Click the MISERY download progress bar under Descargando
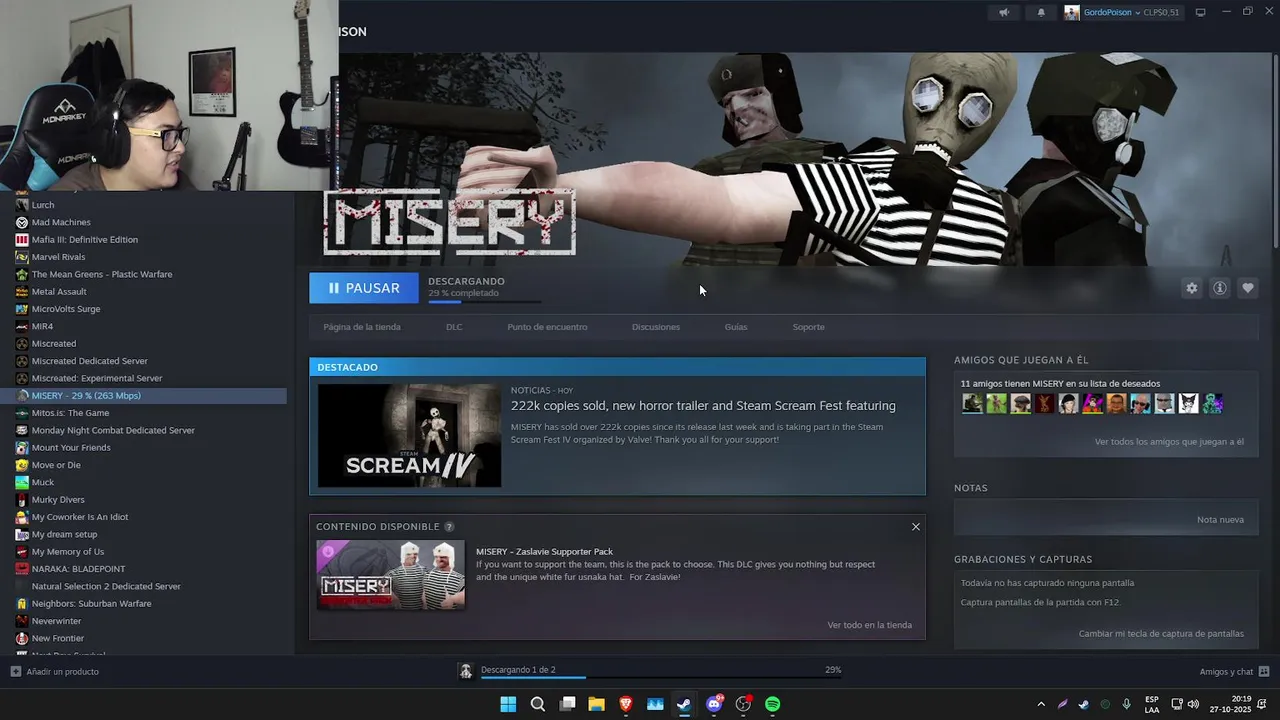Screen dimensions: 1280x720 tap(485, 301)
